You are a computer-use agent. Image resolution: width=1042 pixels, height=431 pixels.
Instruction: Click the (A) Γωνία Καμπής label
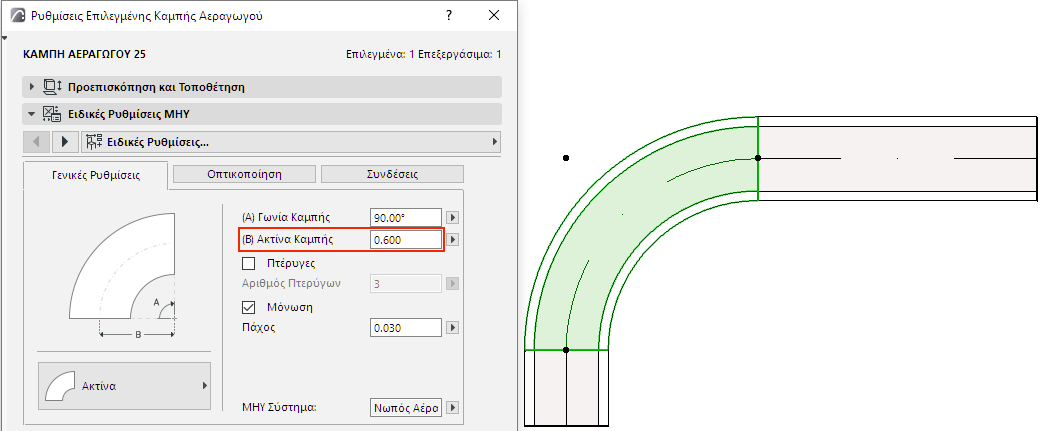coord(286,217)
